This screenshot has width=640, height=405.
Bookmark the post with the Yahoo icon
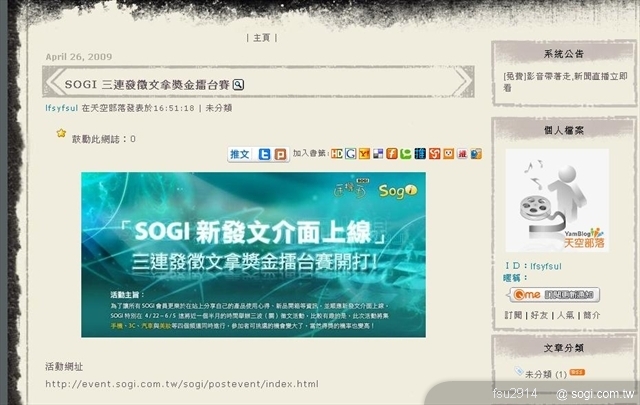[x=364, y=154]
